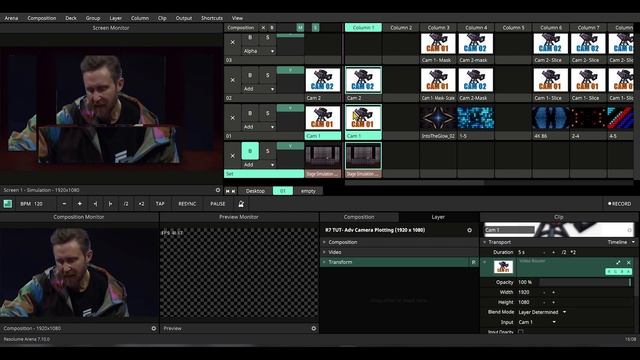Nudge tempo forward
Image resolution: width=640 pixels, height=360 pixels.
pos(110,204)
